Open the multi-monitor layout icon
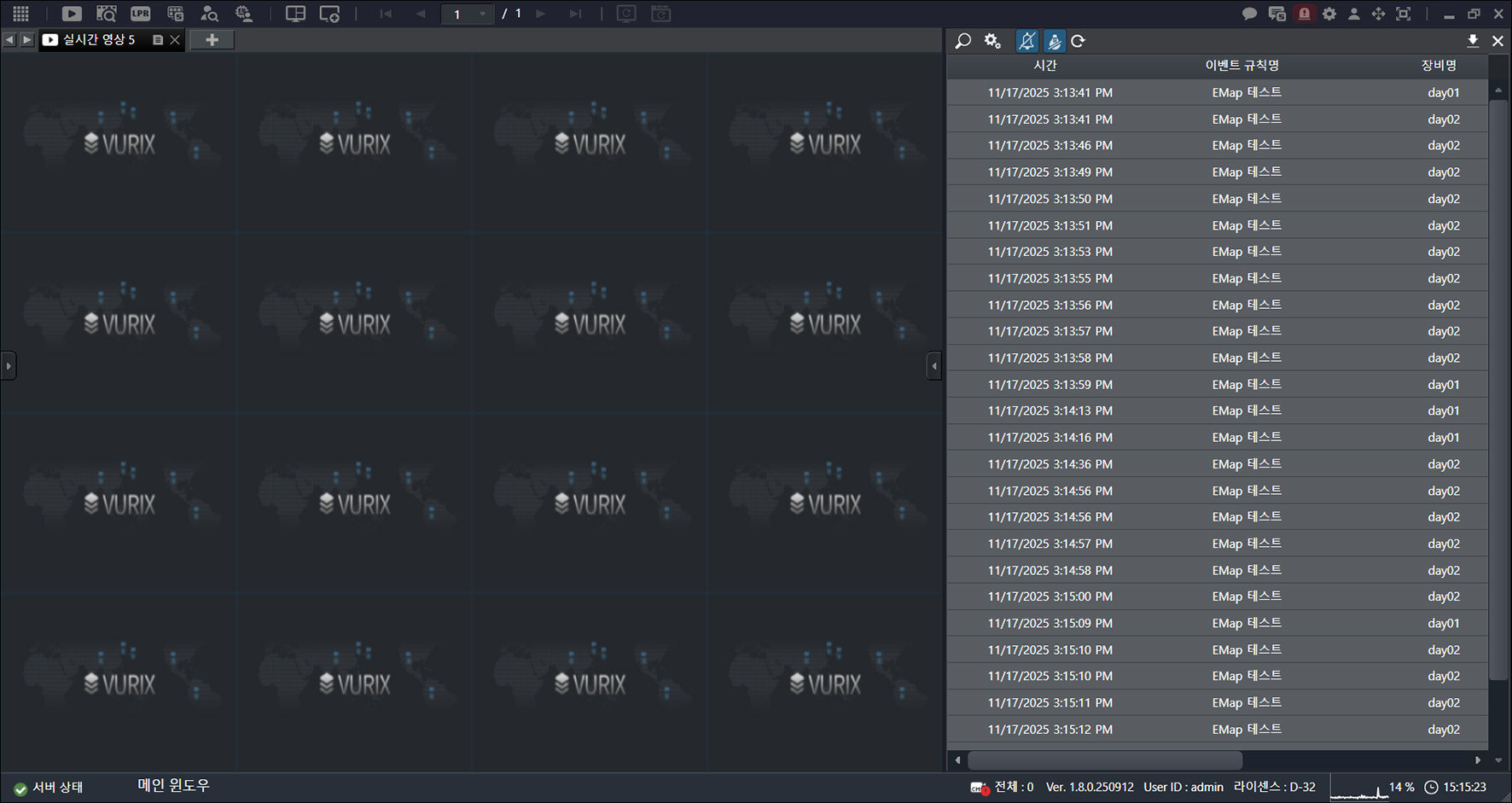1512x803 pixels. [295, 14]
